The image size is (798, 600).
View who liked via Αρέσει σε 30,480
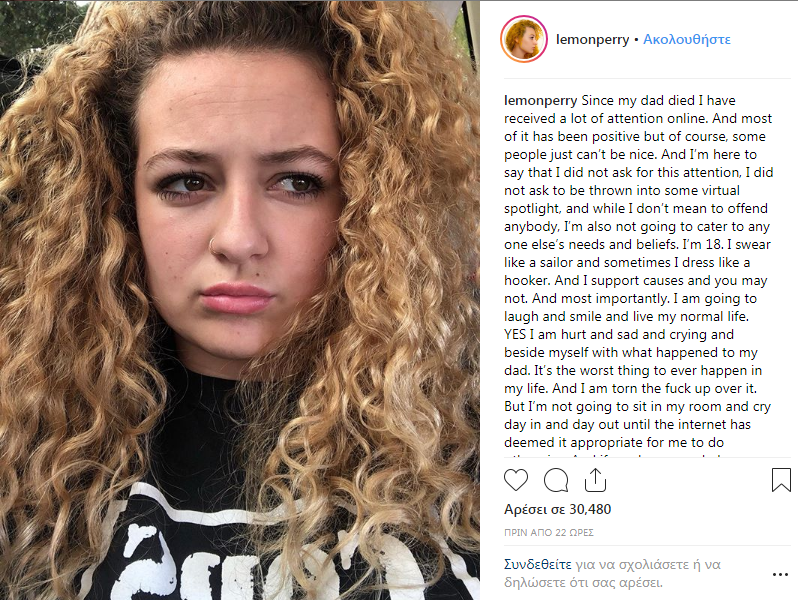[x=557, y=509]
